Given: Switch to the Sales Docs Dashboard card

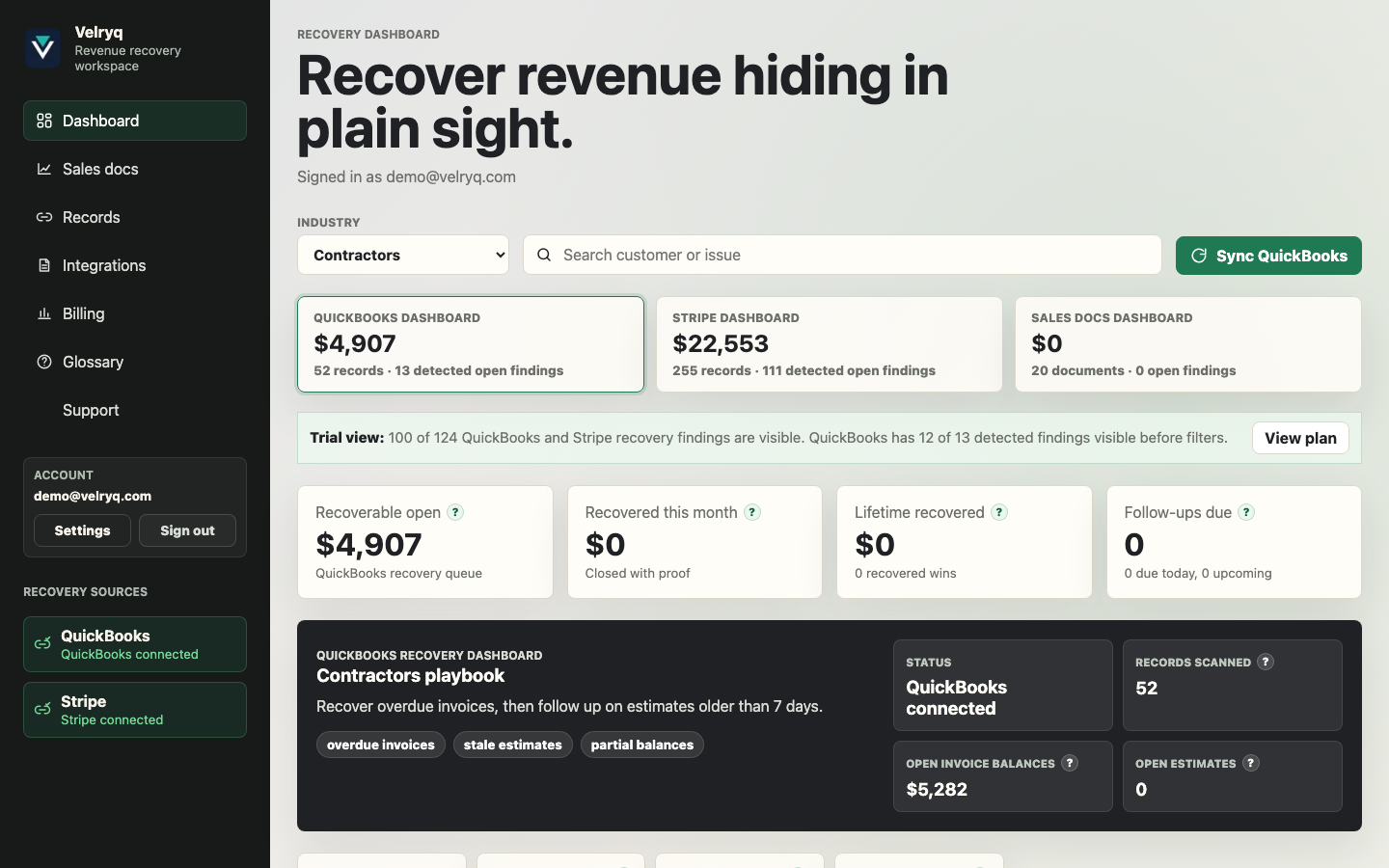Looking at the screenshot, I should tap(1188, 344).
